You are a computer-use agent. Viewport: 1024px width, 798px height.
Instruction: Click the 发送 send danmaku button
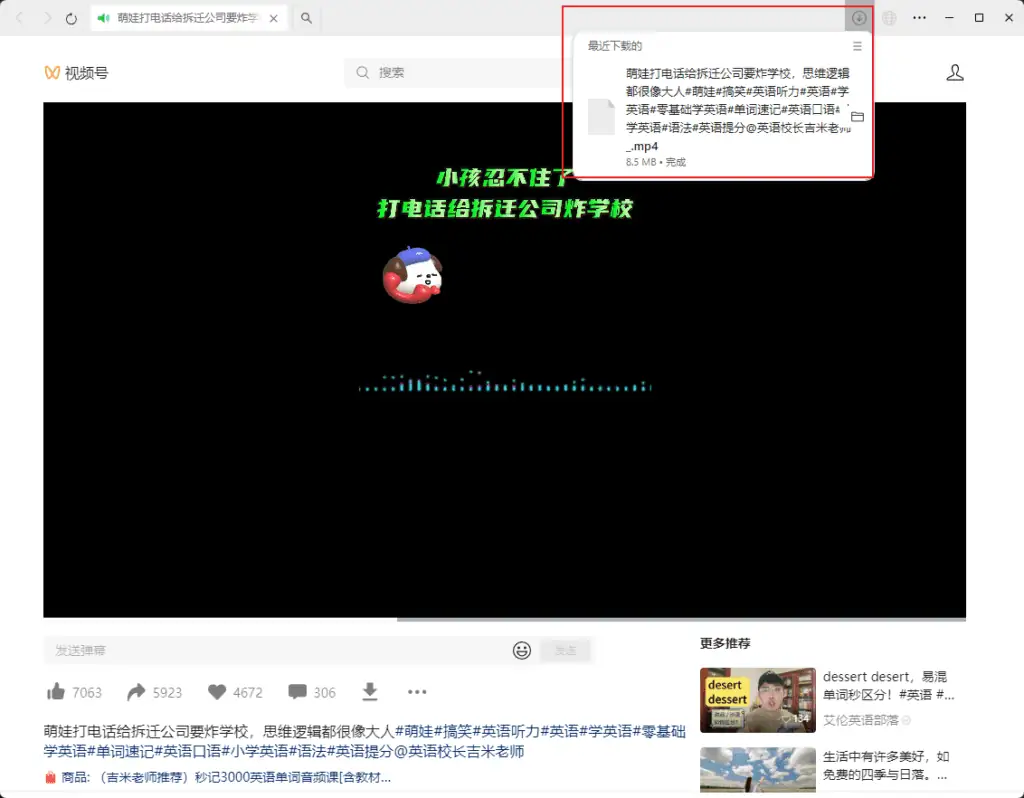click(x=565, y=650)
